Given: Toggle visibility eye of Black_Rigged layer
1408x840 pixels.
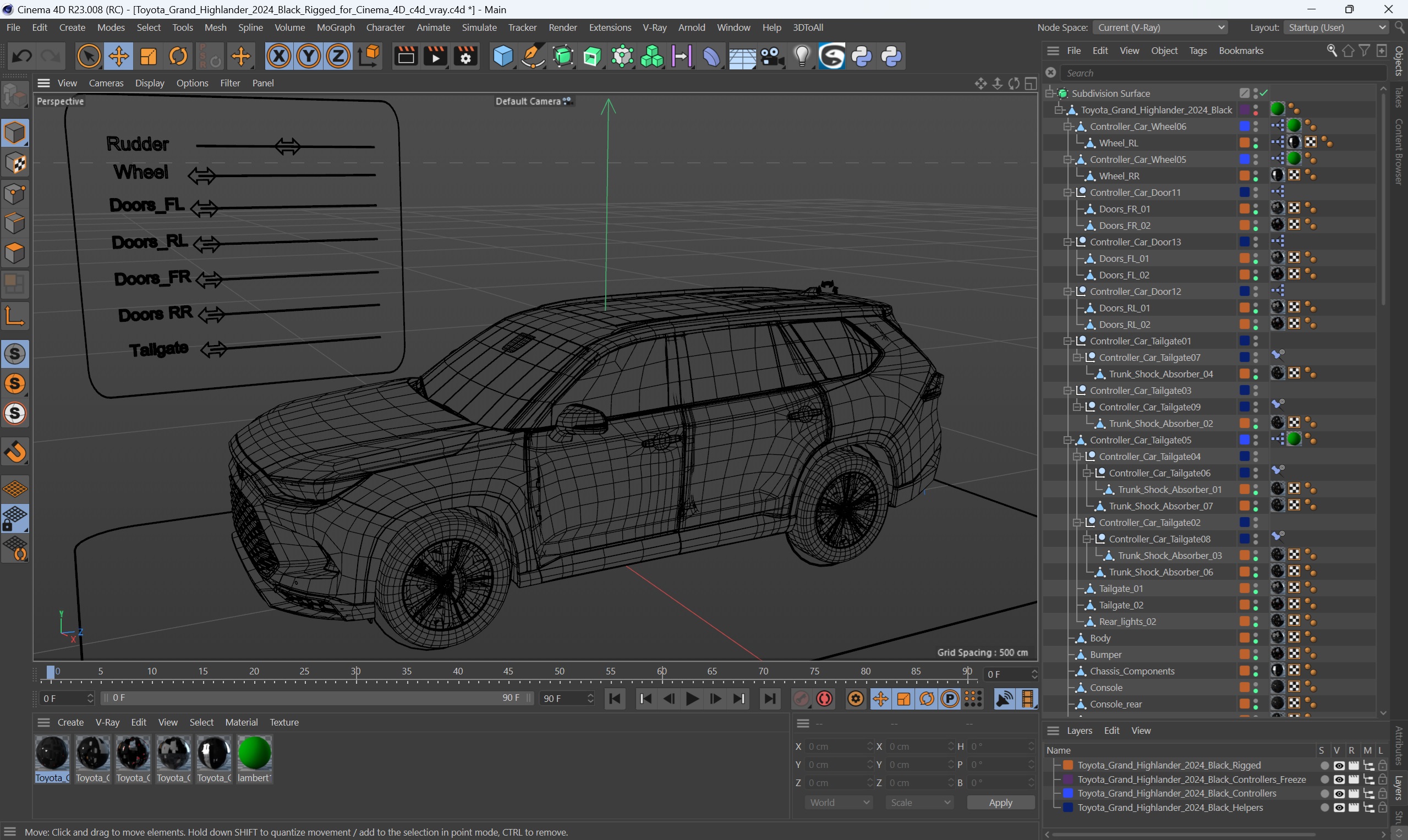Looking at the screenshot, I should pos(1338,765).
